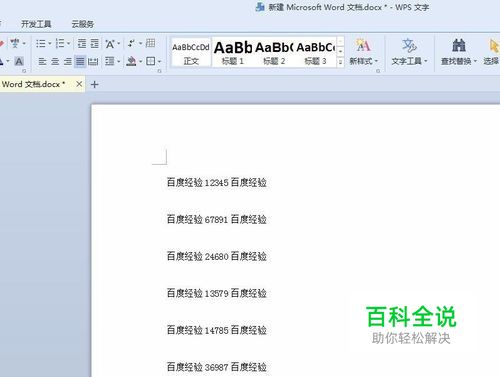500x377 pixels.
Task: Open the borders dropdown arrow
Action: (x=159, y=62)
